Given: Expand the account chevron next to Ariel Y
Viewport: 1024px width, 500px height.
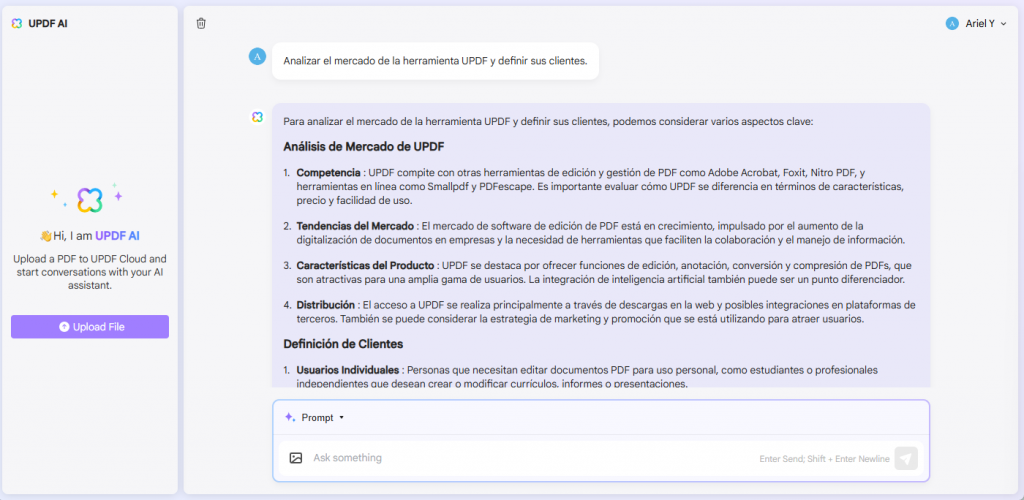Looking at the screenshot, I should tap(1004, 24).
